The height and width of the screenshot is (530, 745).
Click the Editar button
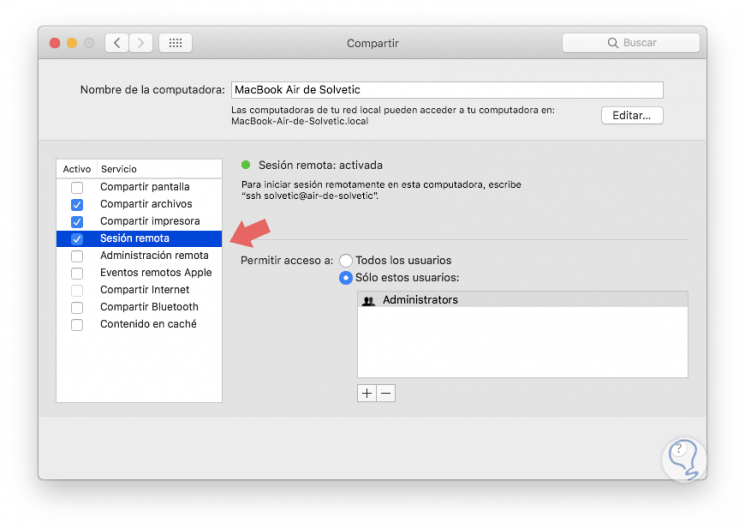[631, 115]
